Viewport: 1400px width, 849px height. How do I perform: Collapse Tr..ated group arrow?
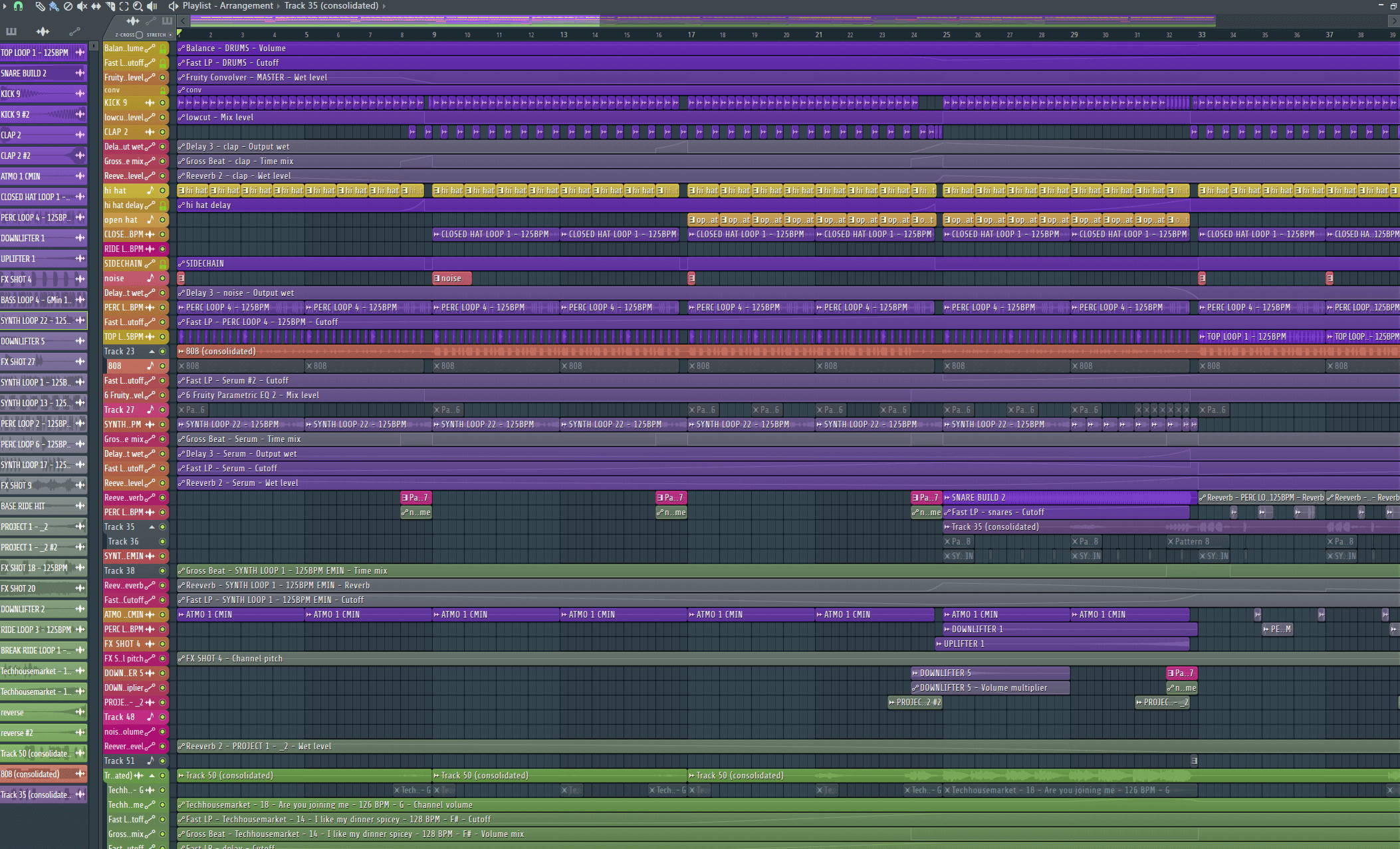[x=152, y=776]
